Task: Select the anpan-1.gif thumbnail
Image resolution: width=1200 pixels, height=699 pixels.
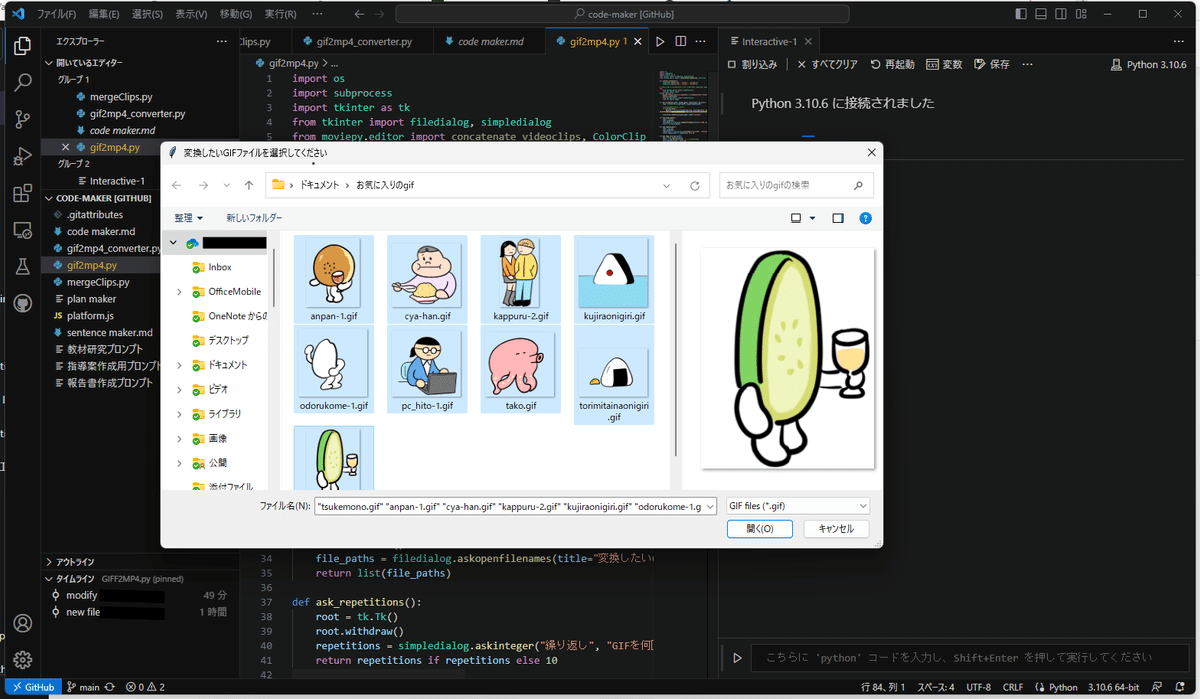Action: (334, 280)
